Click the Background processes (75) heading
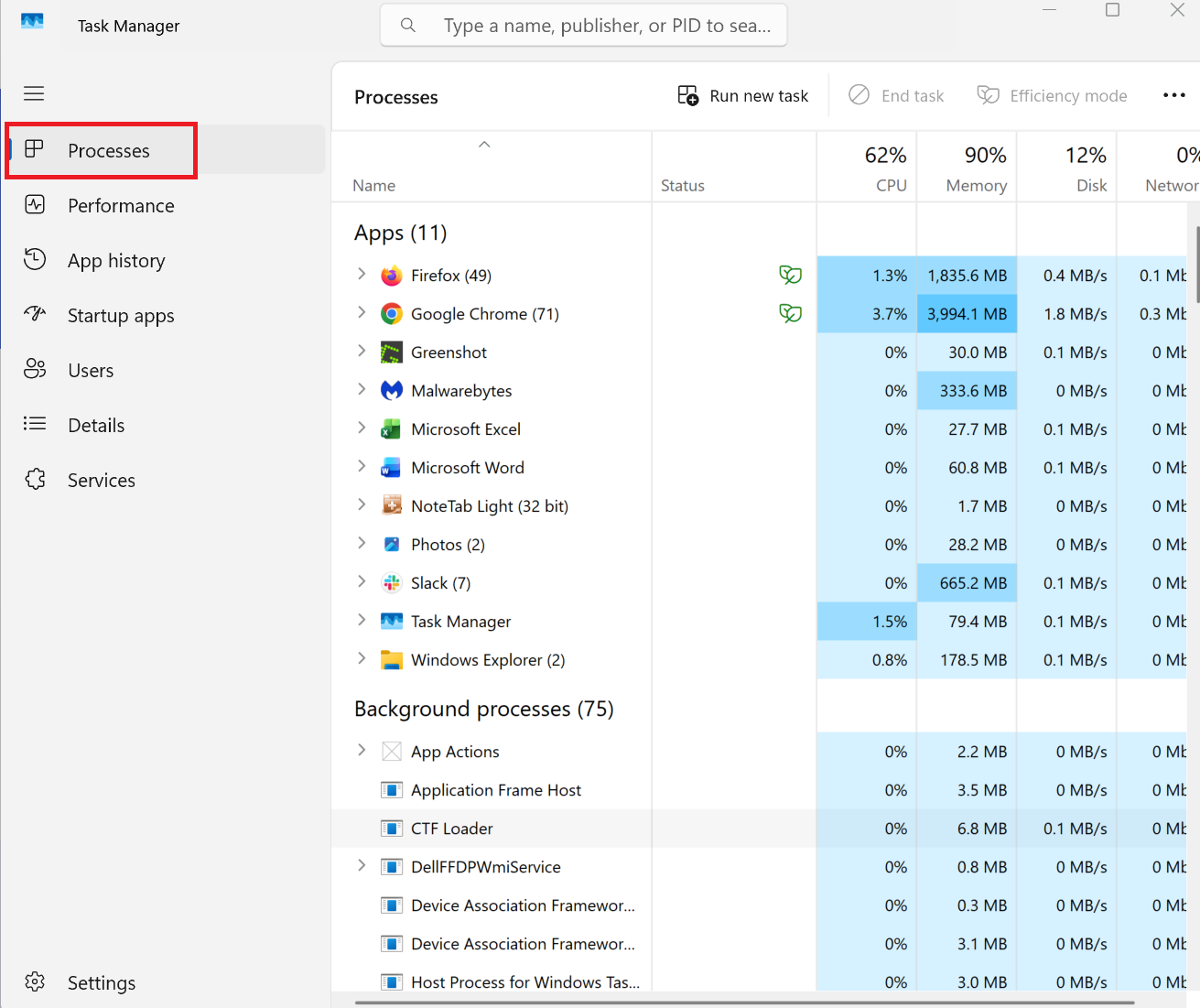This screenshot has width=1200, height=1008. tap(483, 709)
